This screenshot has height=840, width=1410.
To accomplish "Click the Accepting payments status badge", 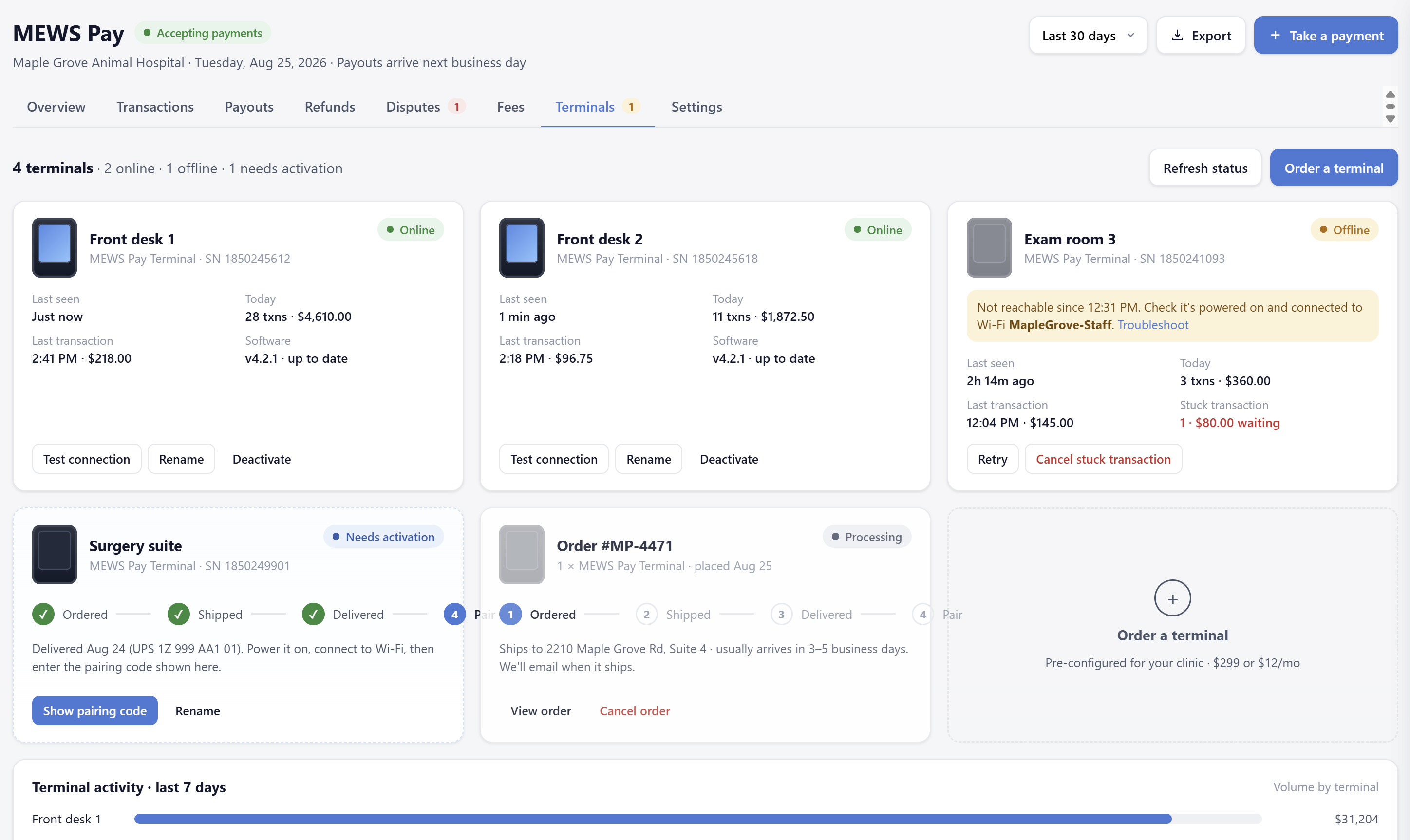I will 203,33.
